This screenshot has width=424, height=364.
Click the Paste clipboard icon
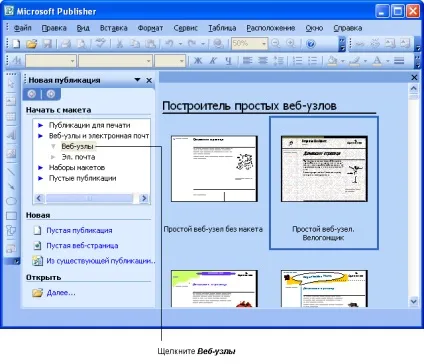tap(151, 44)
